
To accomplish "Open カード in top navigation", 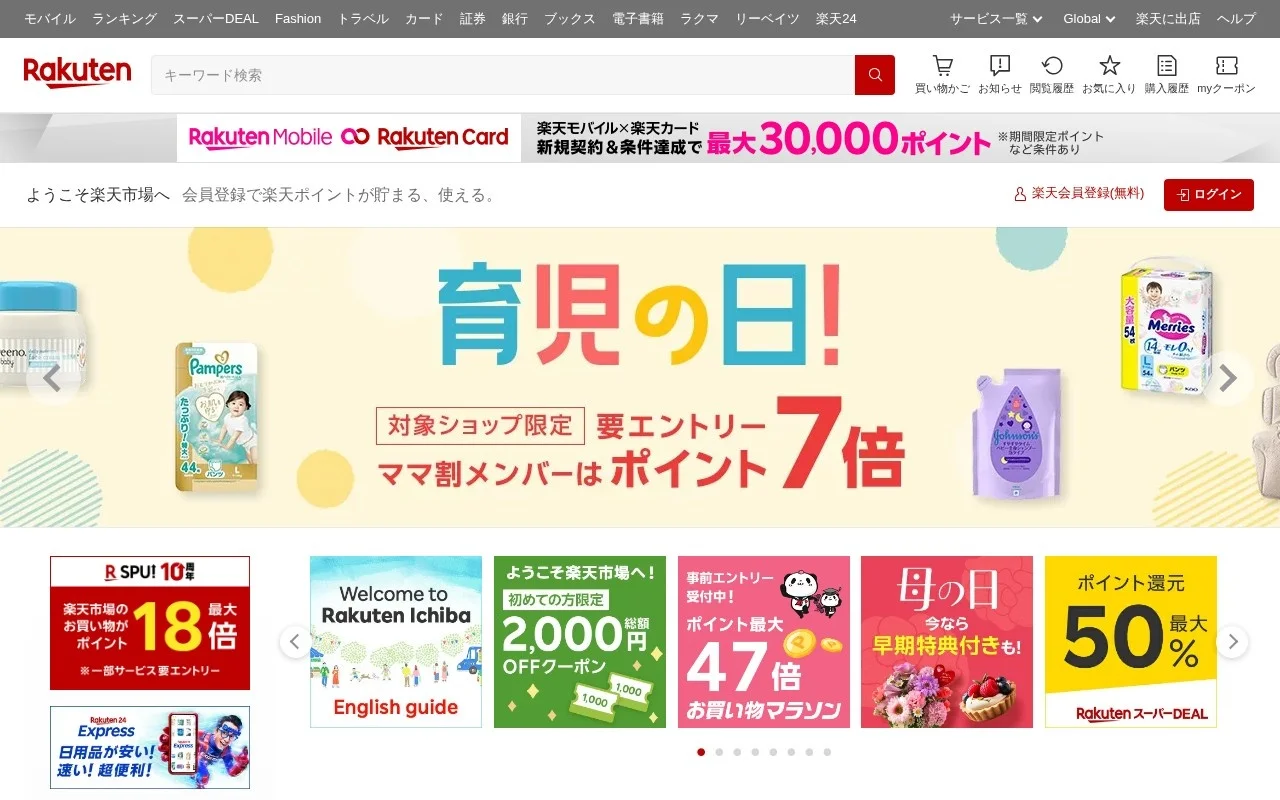I will [x=424, y=19].
